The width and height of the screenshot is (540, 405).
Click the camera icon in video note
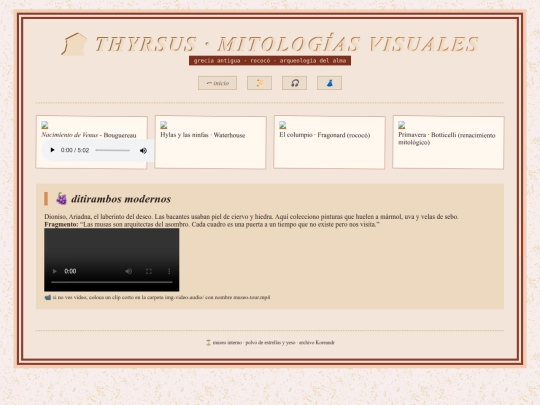(x=48, y=297)
